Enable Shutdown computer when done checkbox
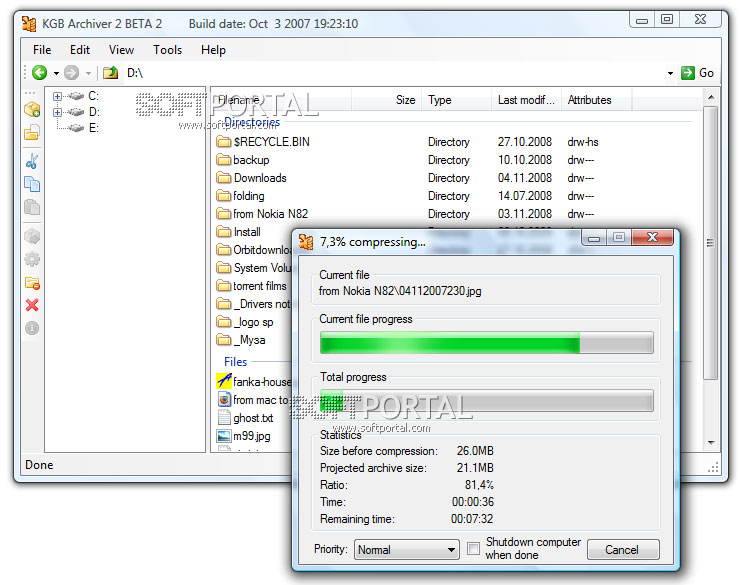 point(473,549)
